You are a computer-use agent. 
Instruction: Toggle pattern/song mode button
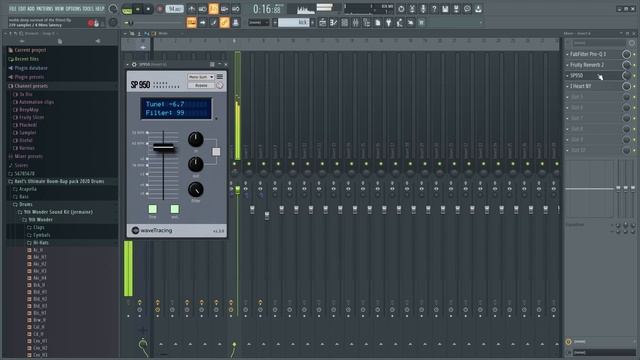click(x=127, y=9)
